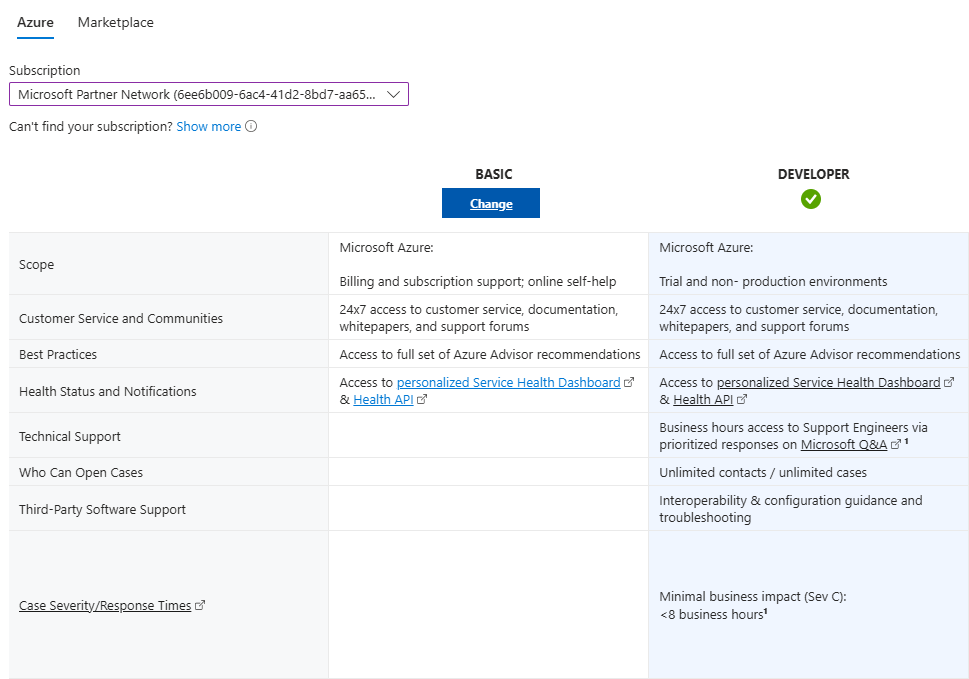969x679 pixels.
Task: Click the green checkmark under DEVELOPER
Action: (811, 199)
